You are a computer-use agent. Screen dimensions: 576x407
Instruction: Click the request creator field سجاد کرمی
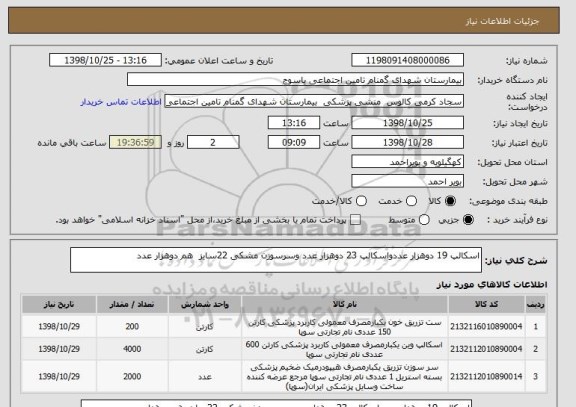314,102
